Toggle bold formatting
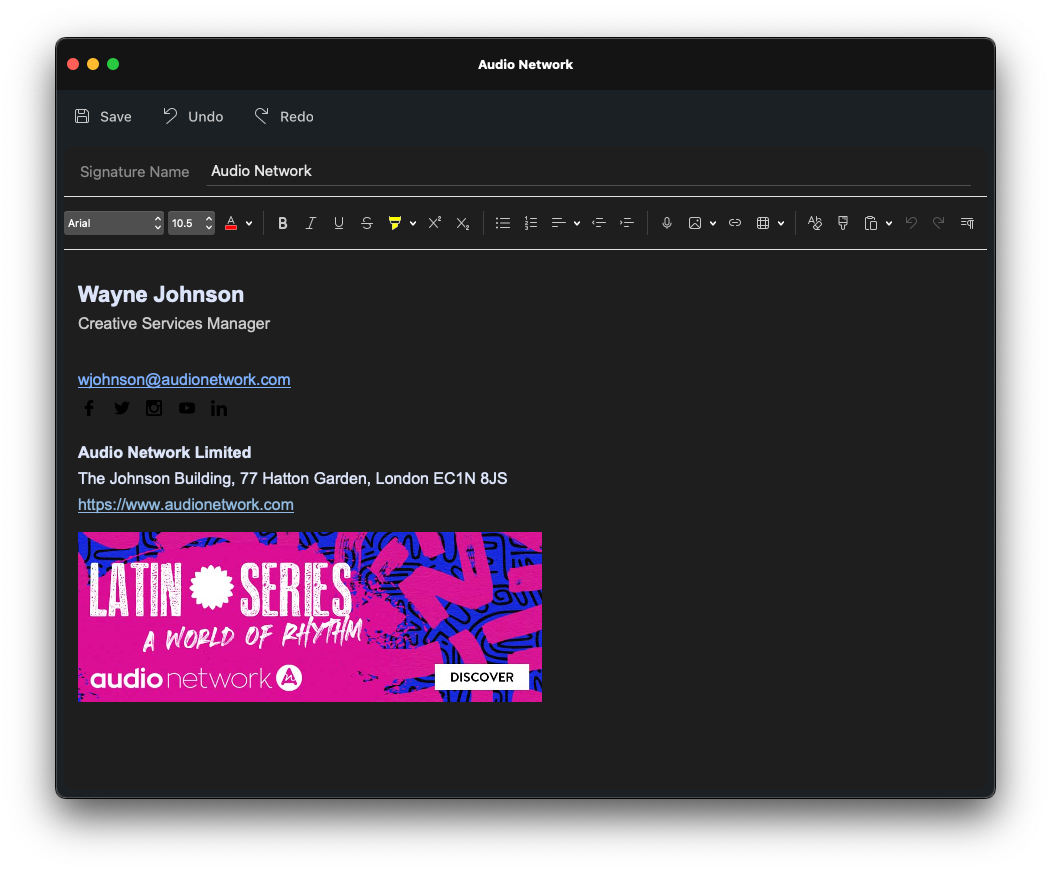This screenshot has height=872, width=1051. [x=283, y=223]
